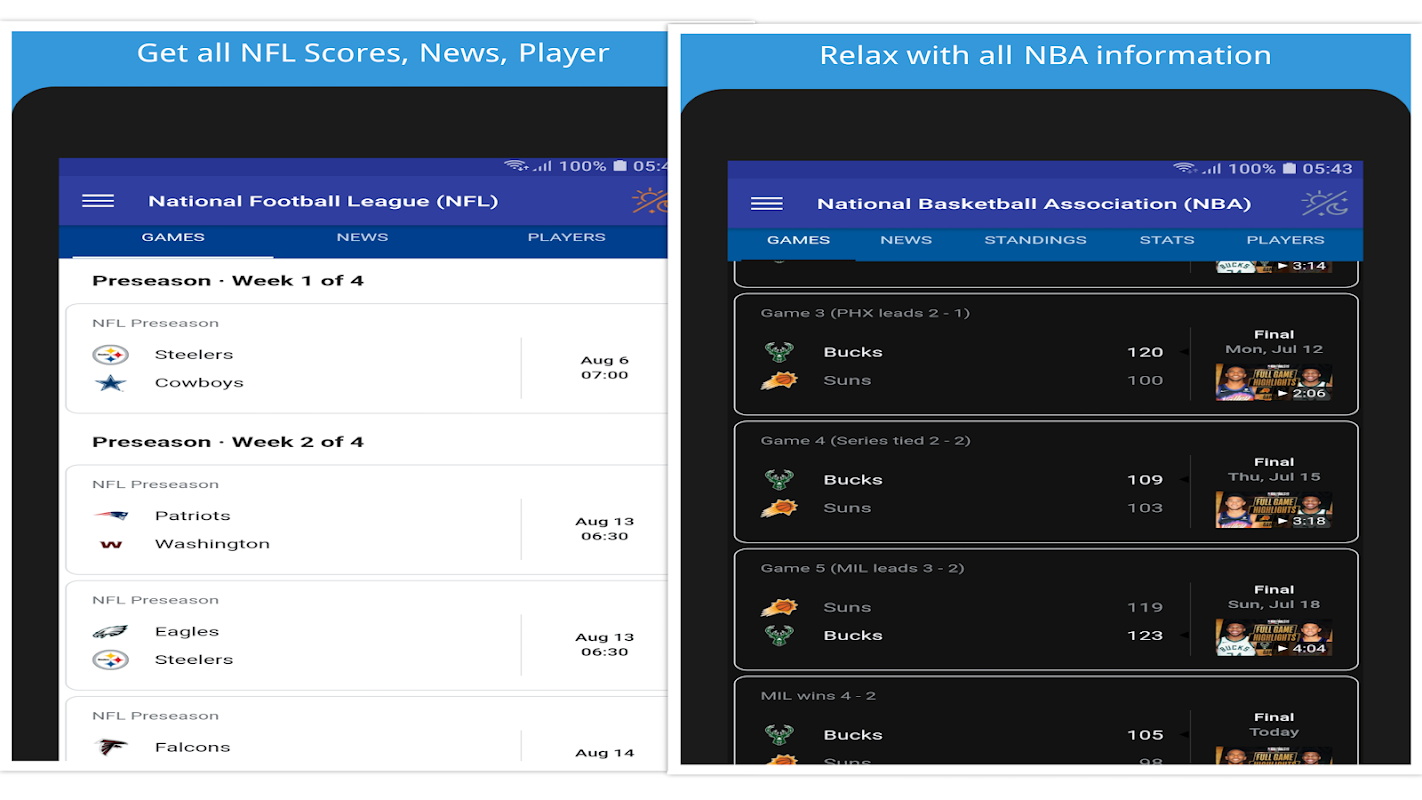Click the Eagles logo
Viewport: 1422px width, 800px height.
[111, 632]
